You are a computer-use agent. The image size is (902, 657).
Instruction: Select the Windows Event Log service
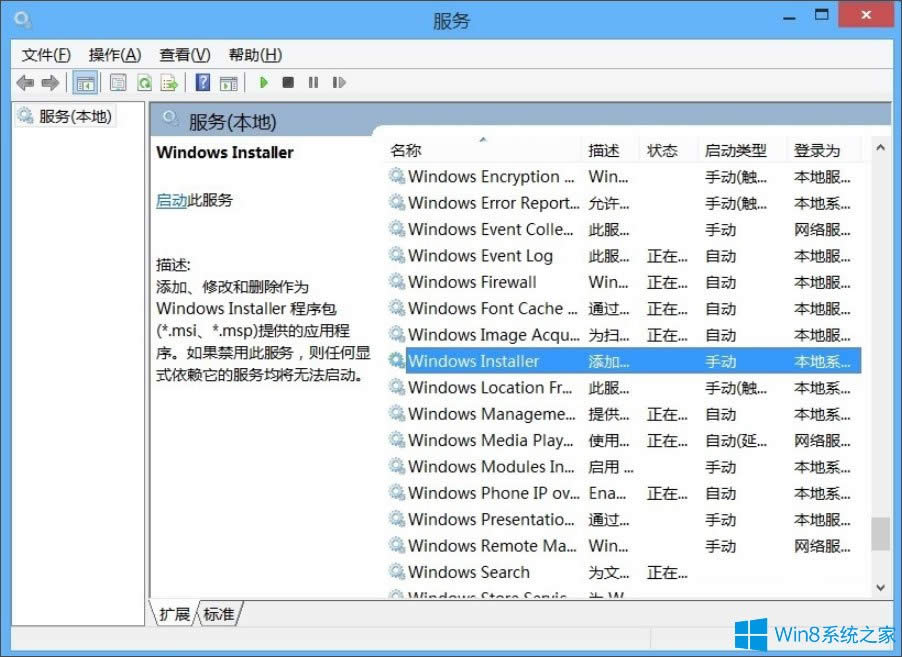(x=480, y=256)
